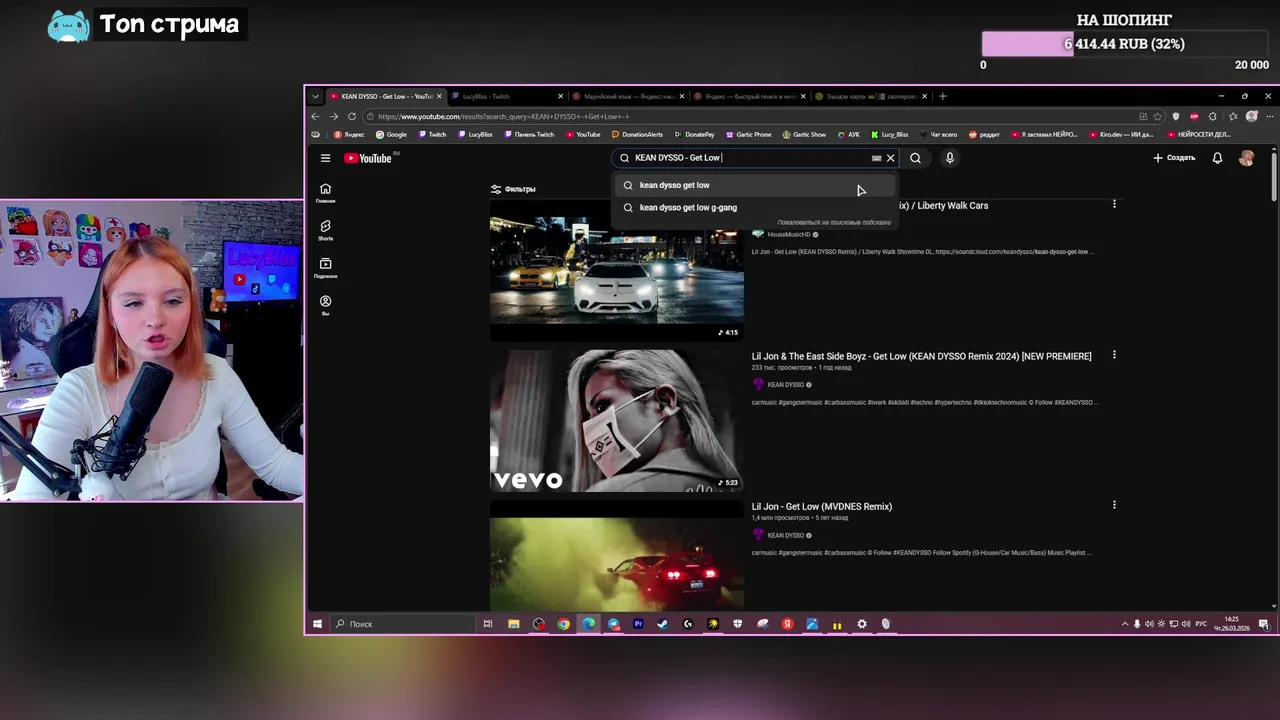
Task: Open the Вы section in sidebar
Action: 325,305
